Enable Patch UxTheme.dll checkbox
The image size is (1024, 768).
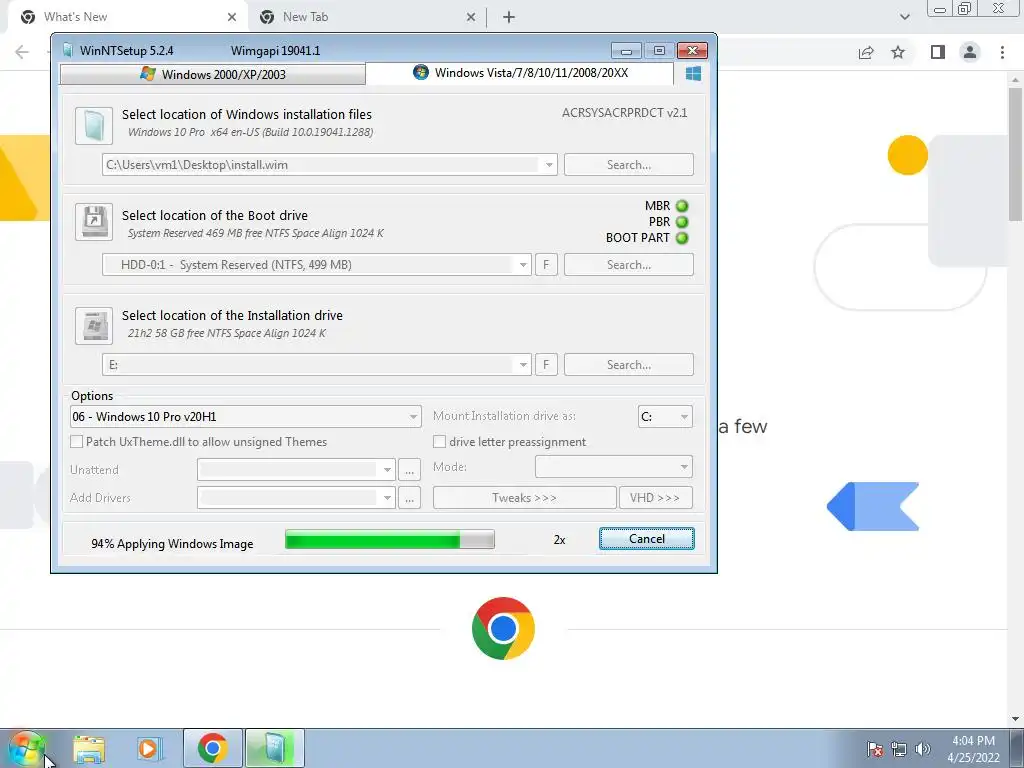76,442
